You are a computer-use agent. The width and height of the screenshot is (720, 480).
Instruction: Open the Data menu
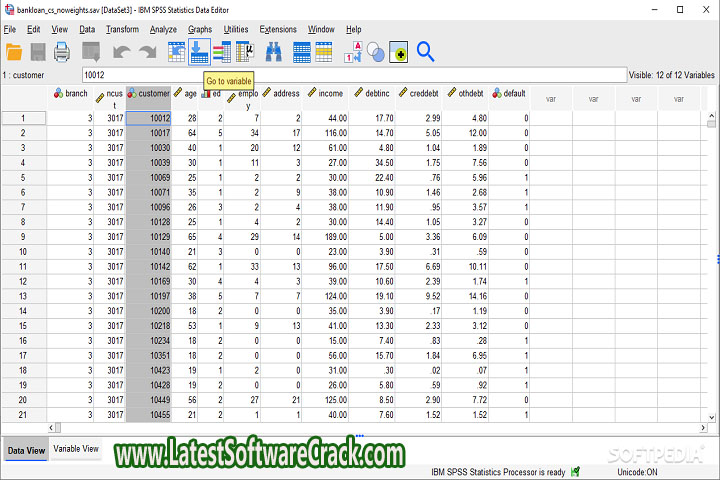87,29
